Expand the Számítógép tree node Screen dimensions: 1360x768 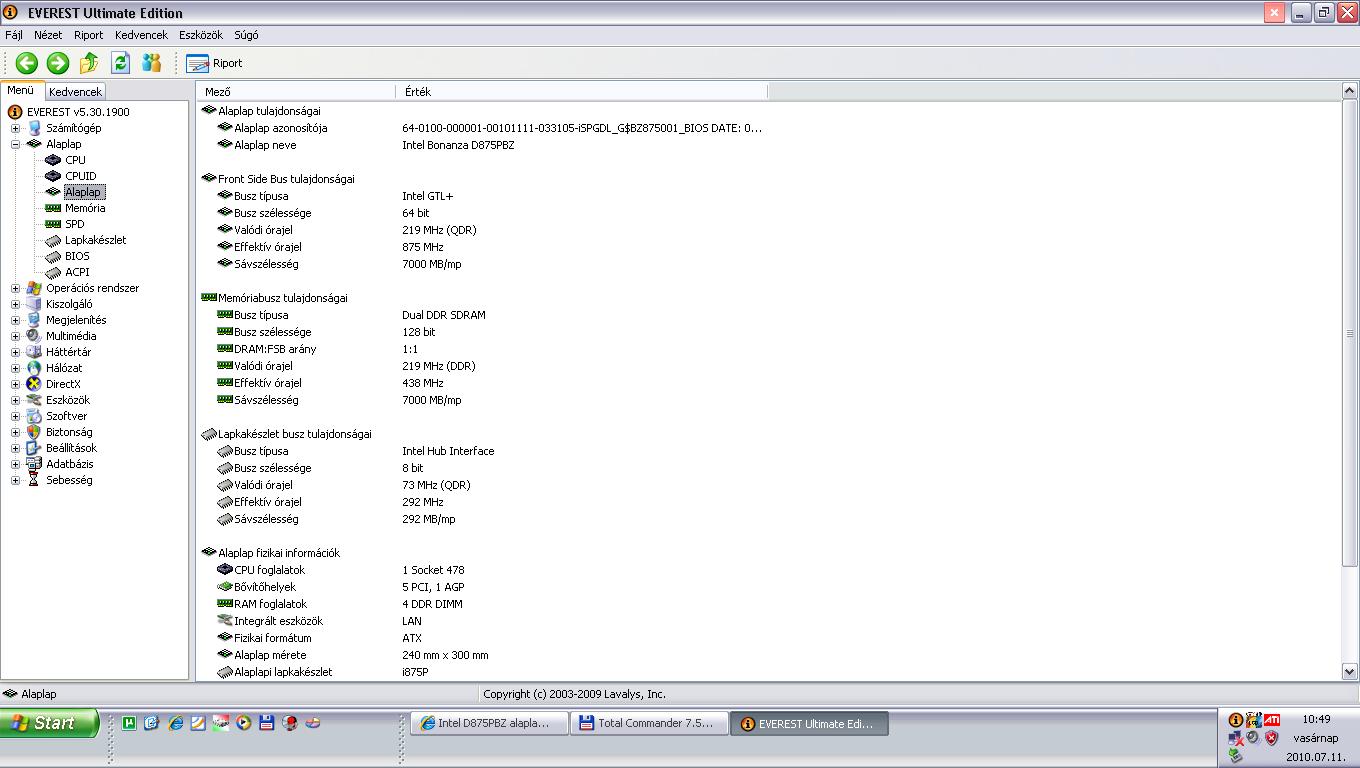[x=15, y=128]
